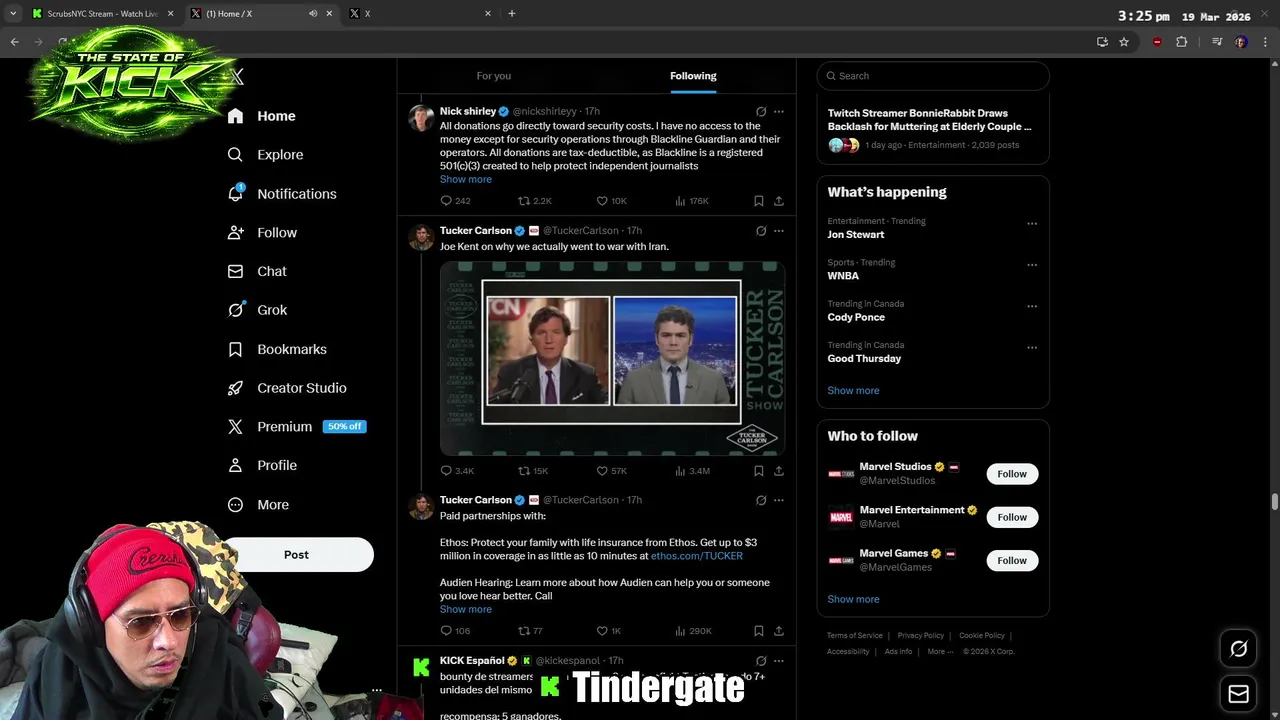The width and height of the screenshot is (1280, 720).
Task: Open more options on Tucker Carlson Iran post
Action: point(779,231)
